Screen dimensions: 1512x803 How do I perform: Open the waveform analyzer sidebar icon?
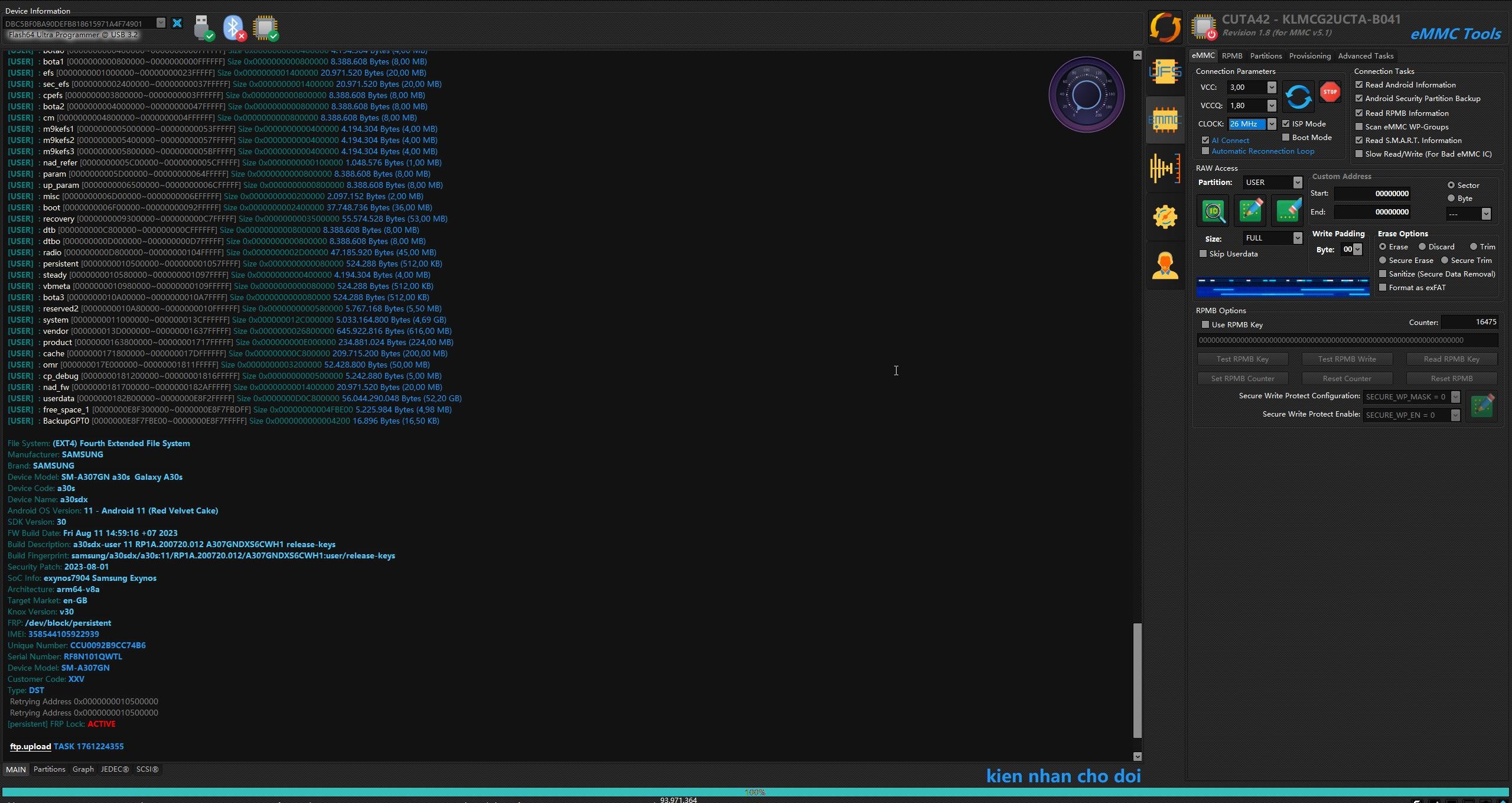pyautogui.click(x=1165, y=168)
